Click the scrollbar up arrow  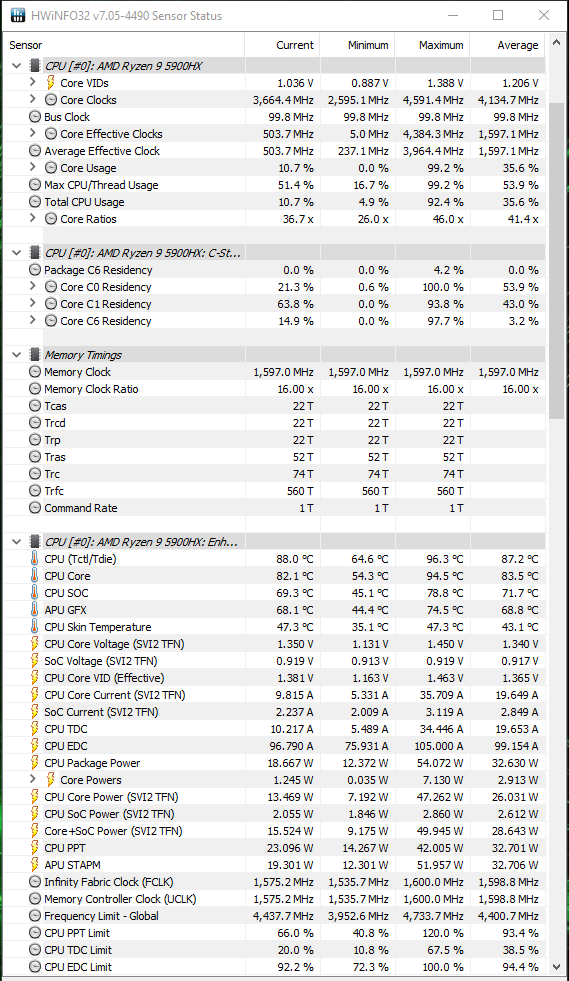556,44
